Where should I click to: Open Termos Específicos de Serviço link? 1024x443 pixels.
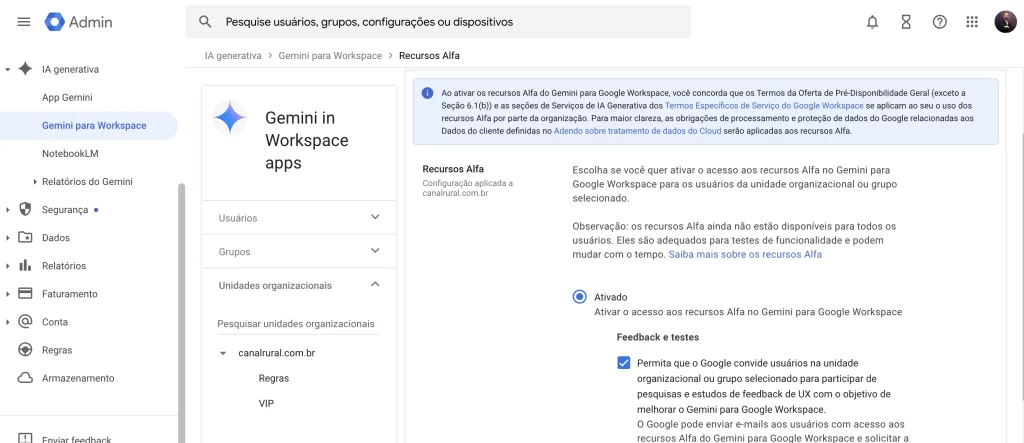(x=764, y=105)
